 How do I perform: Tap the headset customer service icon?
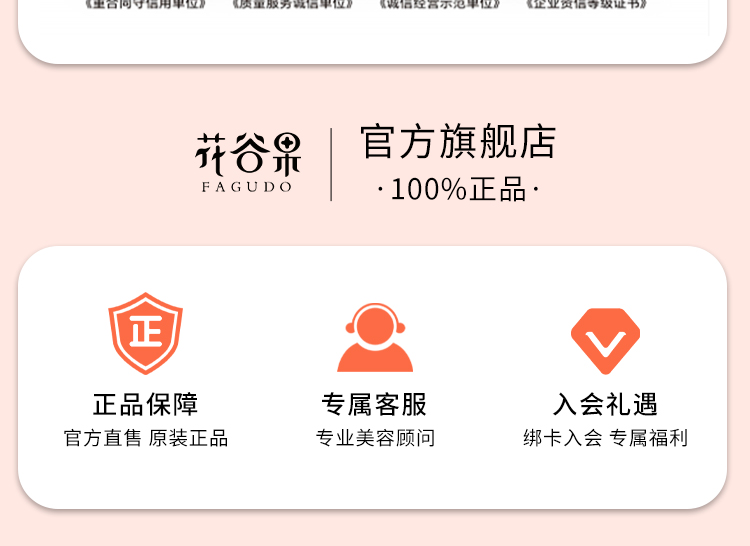click(375, 338)
